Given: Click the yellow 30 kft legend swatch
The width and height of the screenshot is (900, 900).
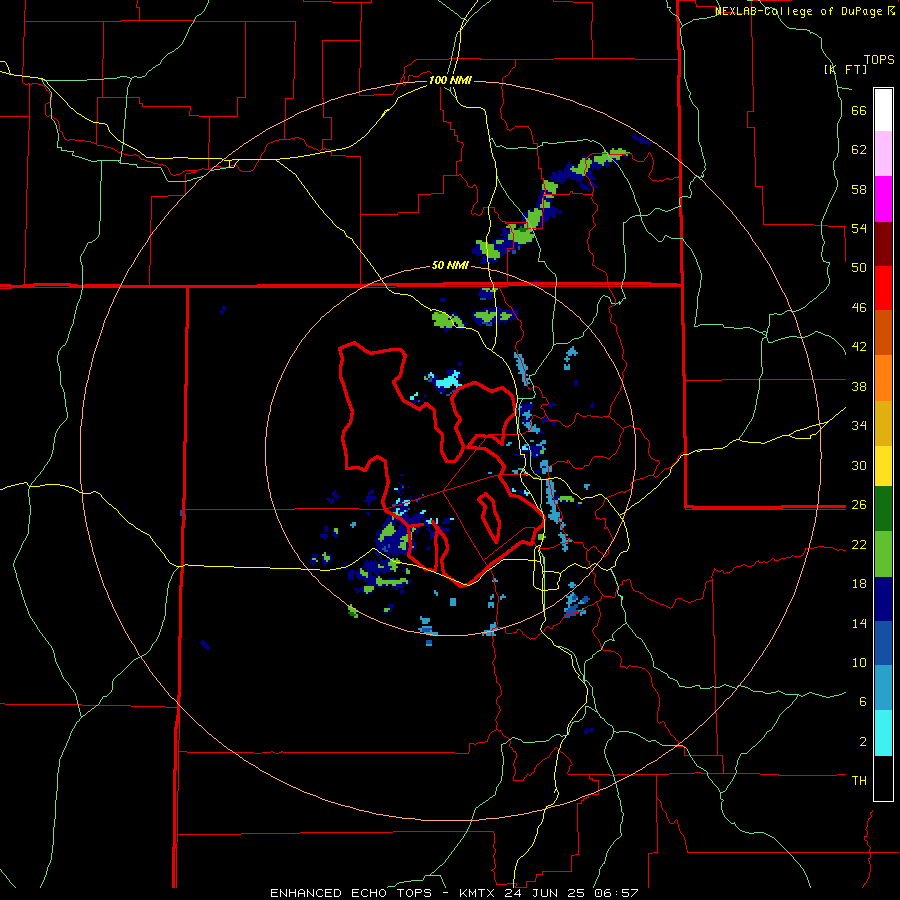Looking at the screenshot, I should (883, 466).
